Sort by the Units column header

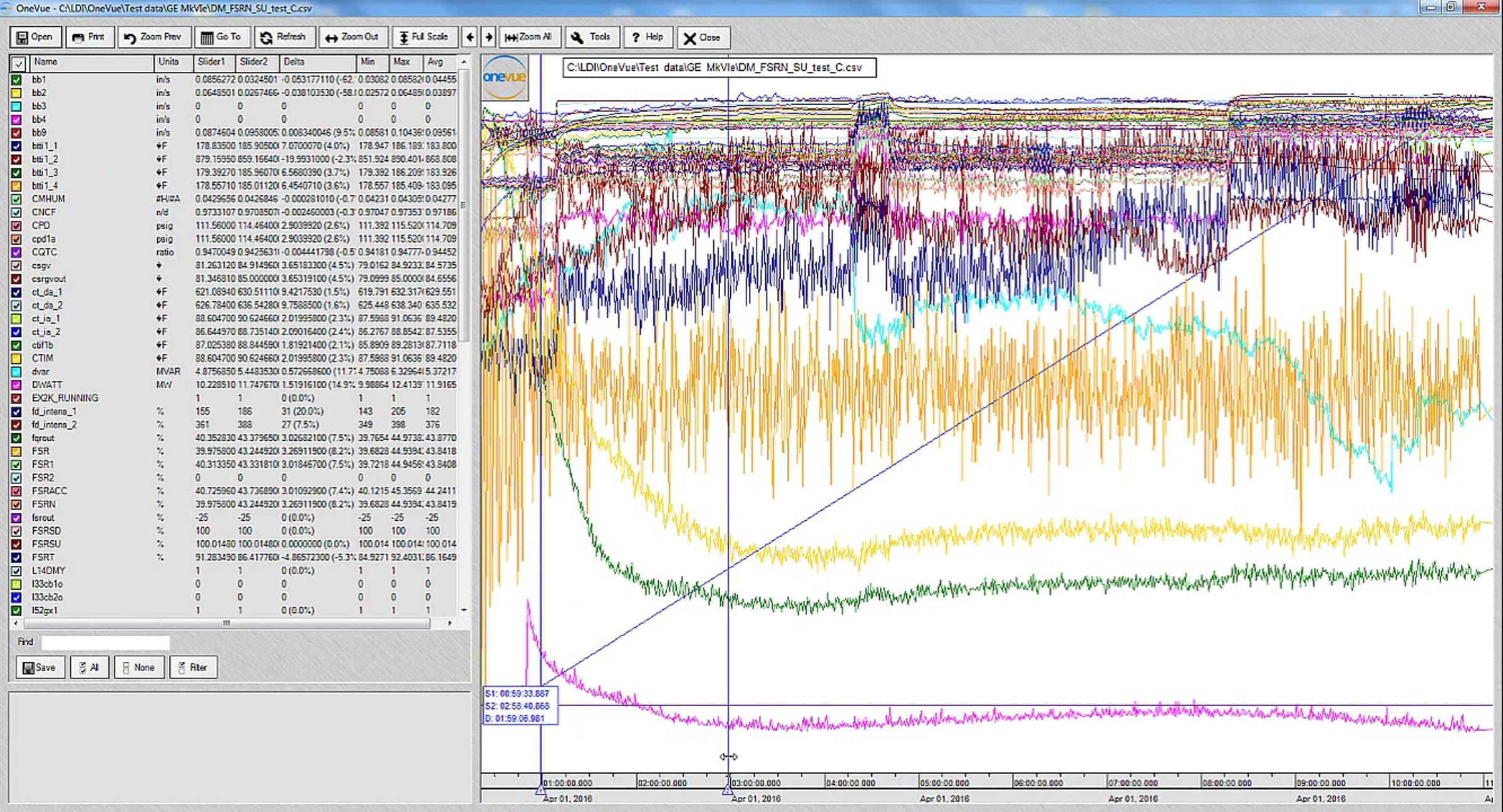173,63
